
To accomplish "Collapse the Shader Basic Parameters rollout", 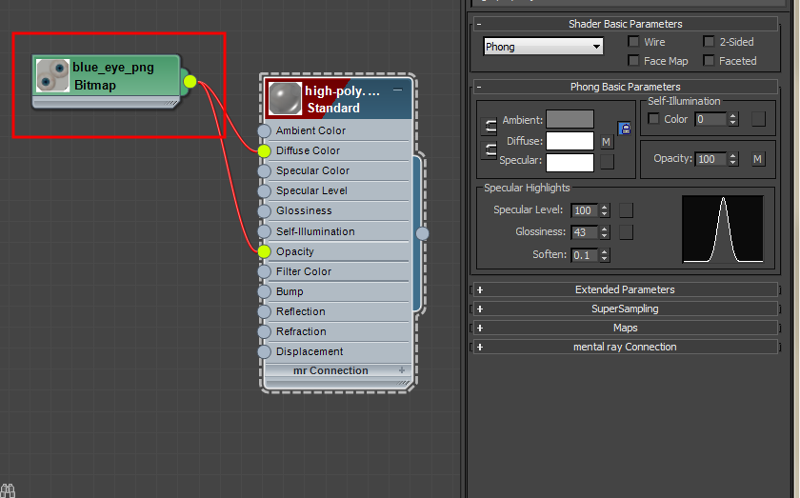I will coord(480,24).
